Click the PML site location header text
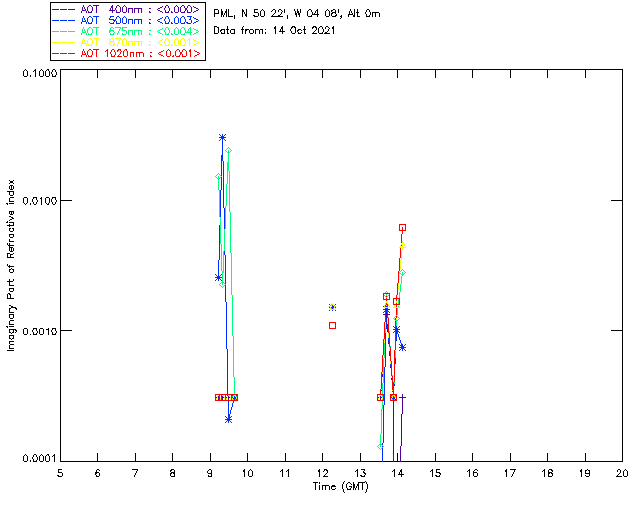Screen dimensions: 640x512 point(297,14)
